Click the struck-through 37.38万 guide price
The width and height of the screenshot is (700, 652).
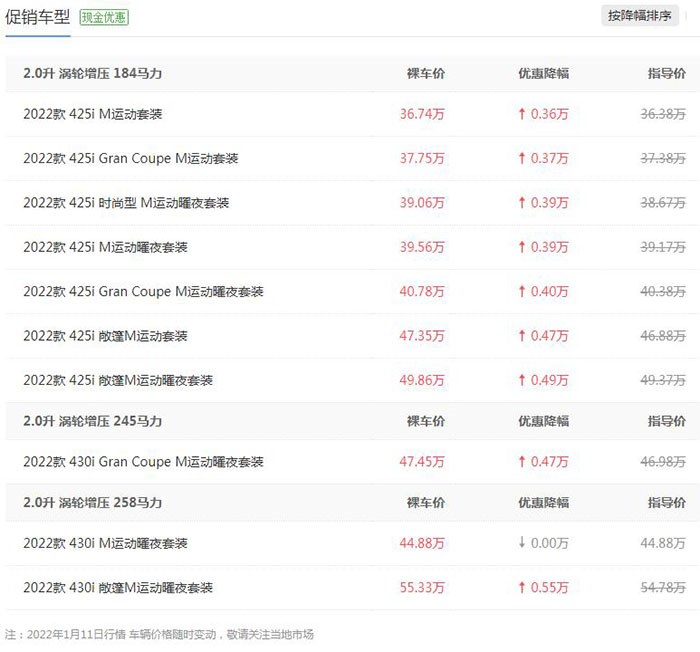pyautogui.click(x=663, y=158)
